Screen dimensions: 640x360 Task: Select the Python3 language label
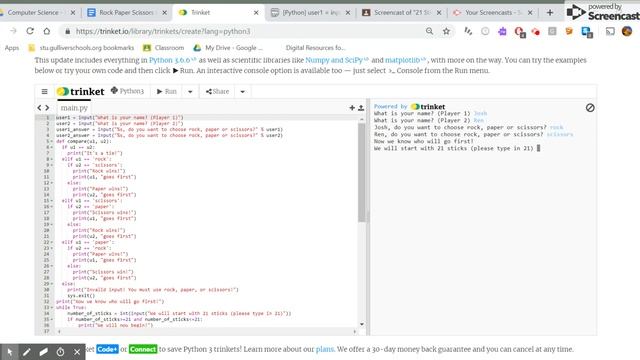[x=127, y=91]
